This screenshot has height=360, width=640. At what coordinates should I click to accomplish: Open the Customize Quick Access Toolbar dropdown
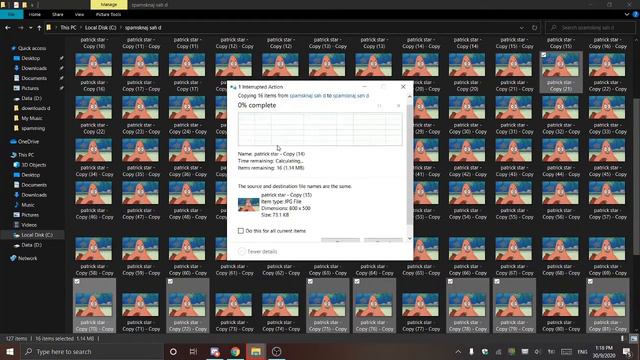[x=32, y=5]
